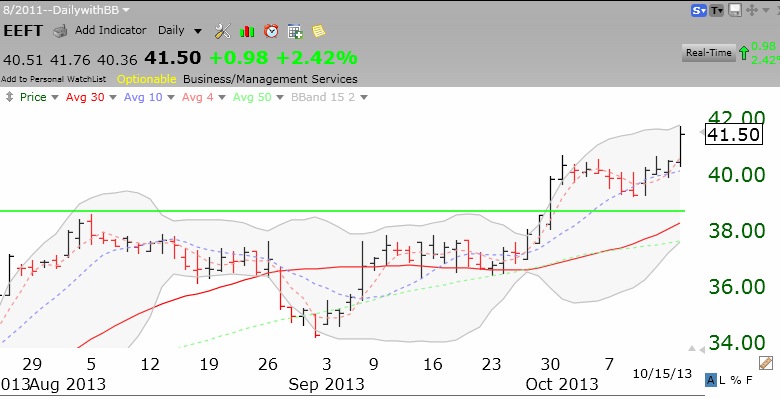Click the 40.51 open price value
This screenshot has height=399, width=780.
coord(23,60)
